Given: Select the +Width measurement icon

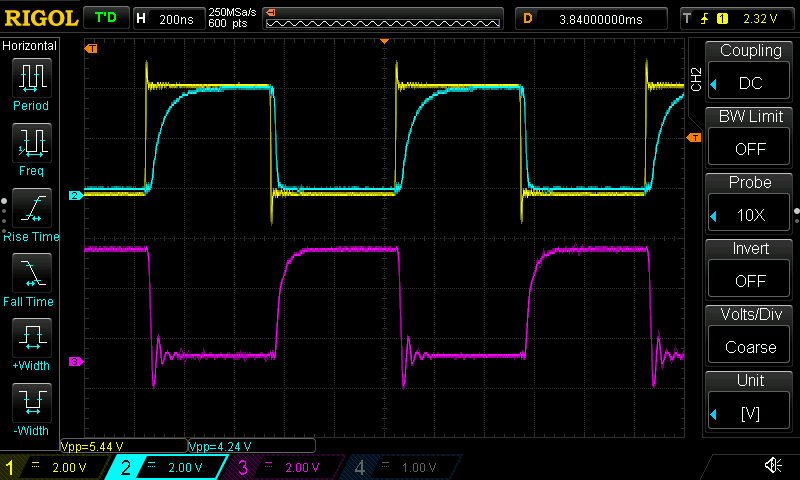Looking at the screenshot, I should pos(31,340).
